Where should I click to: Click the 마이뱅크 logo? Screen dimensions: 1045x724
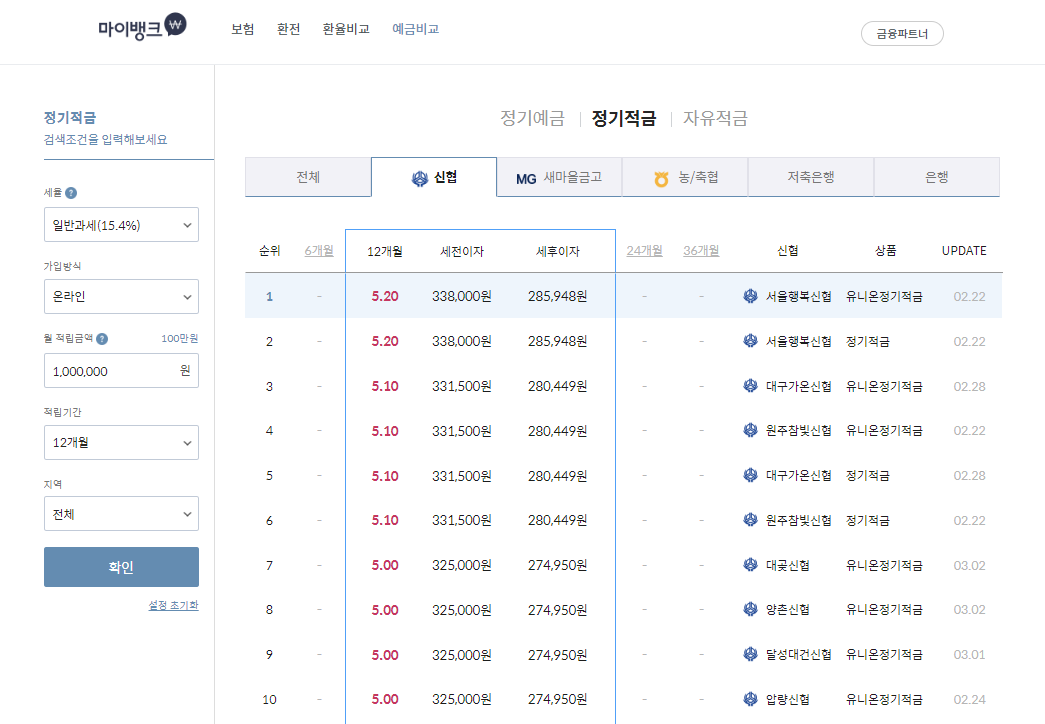(142, 27)
